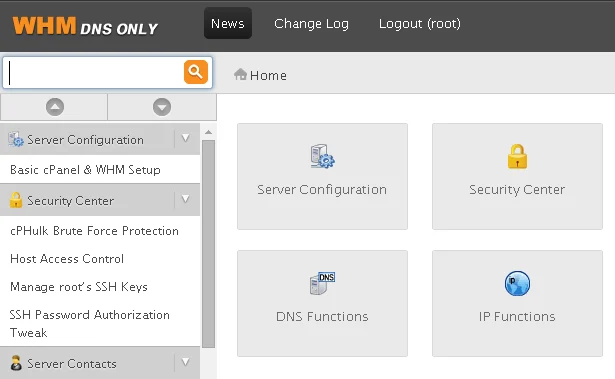Image resolution: width=615 pixels, height=379 pixels.
Task: Focus the sidebar search input field
Action: 94,73
